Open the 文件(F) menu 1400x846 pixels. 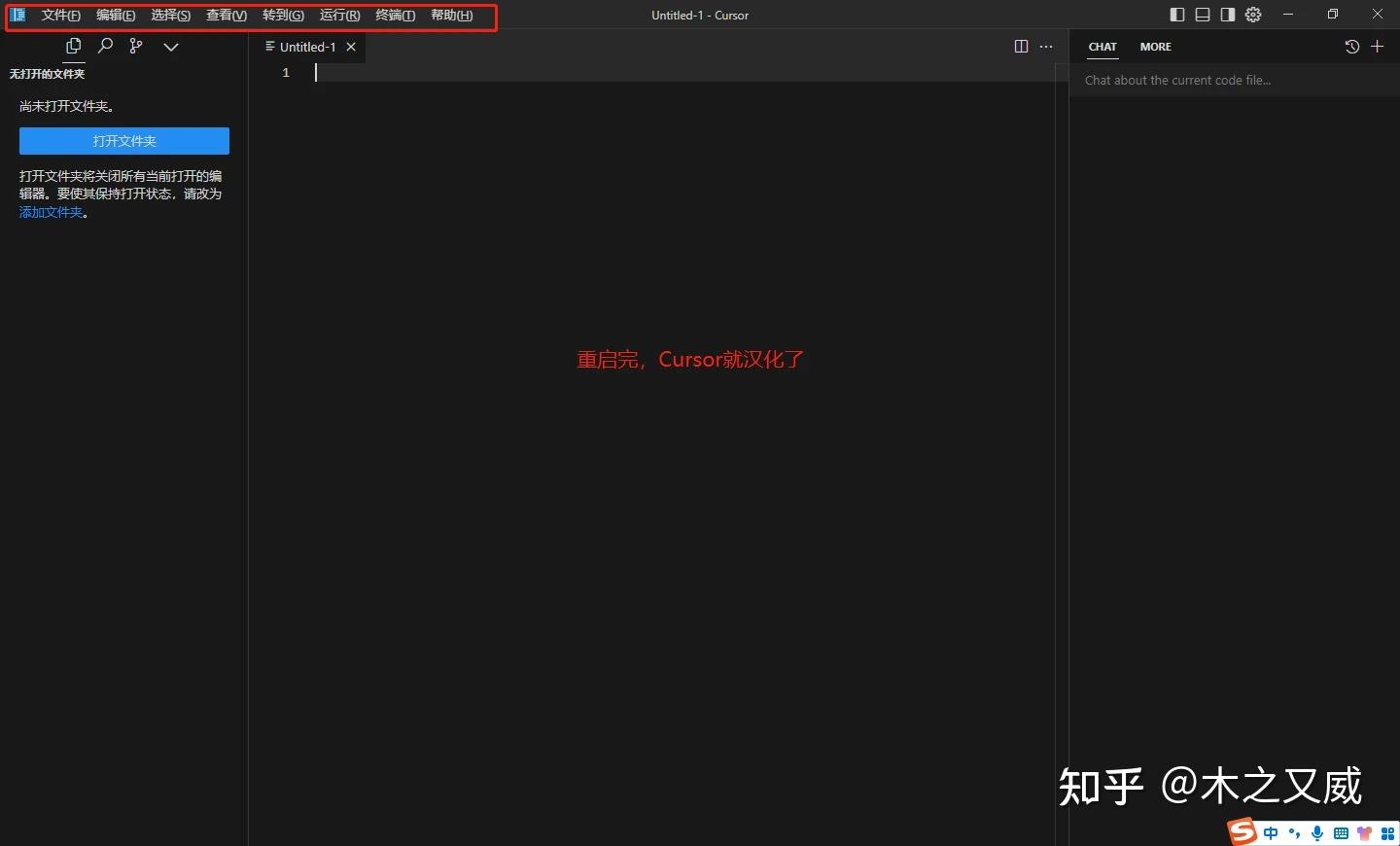[60, 16]
